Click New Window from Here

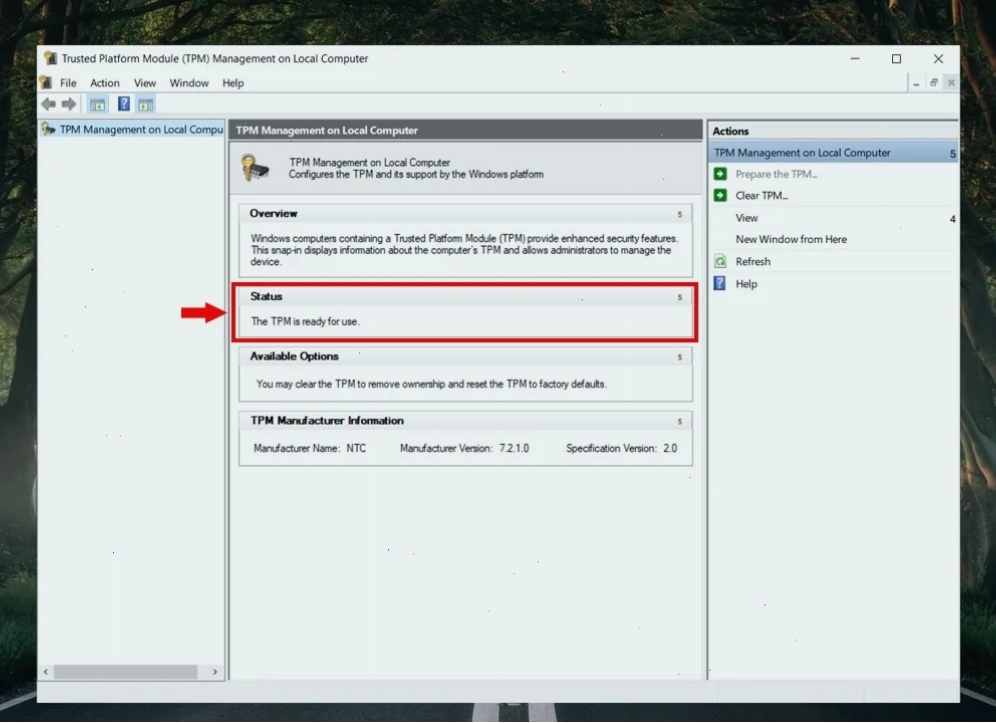click(791, 240)
